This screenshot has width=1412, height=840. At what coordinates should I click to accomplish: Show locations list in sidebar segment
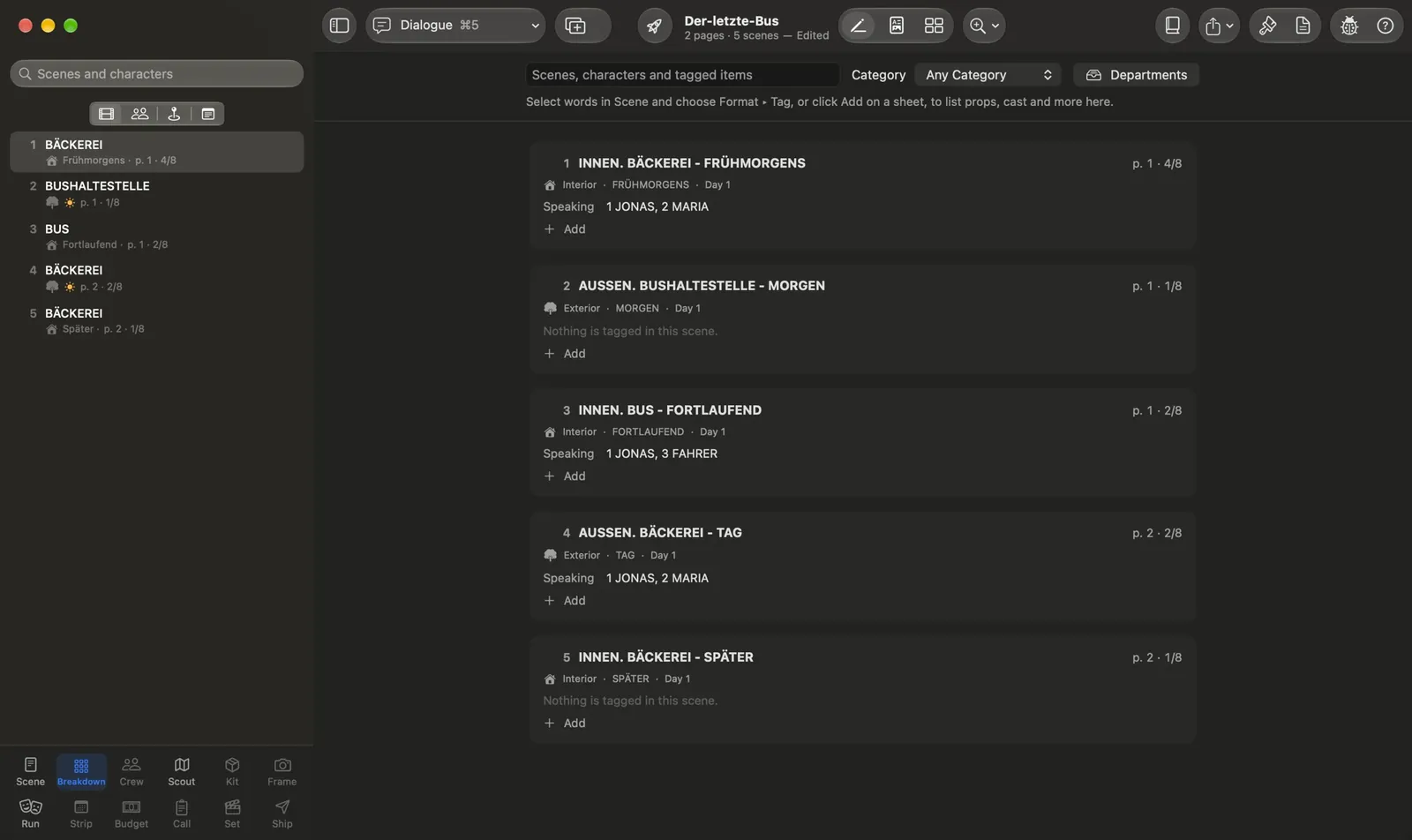174,114
